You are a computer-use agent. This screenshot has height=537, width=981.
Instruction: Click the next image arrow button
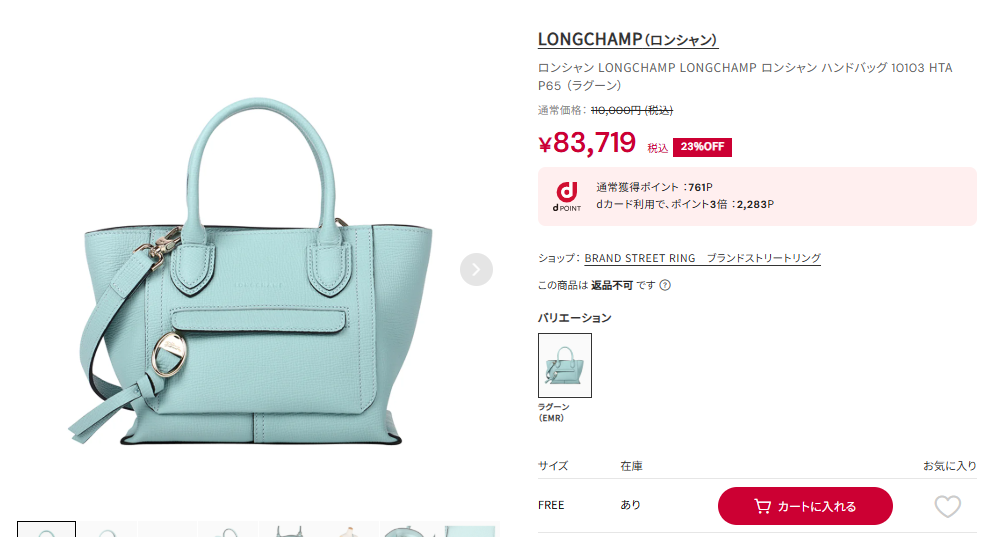click(476, 269)
